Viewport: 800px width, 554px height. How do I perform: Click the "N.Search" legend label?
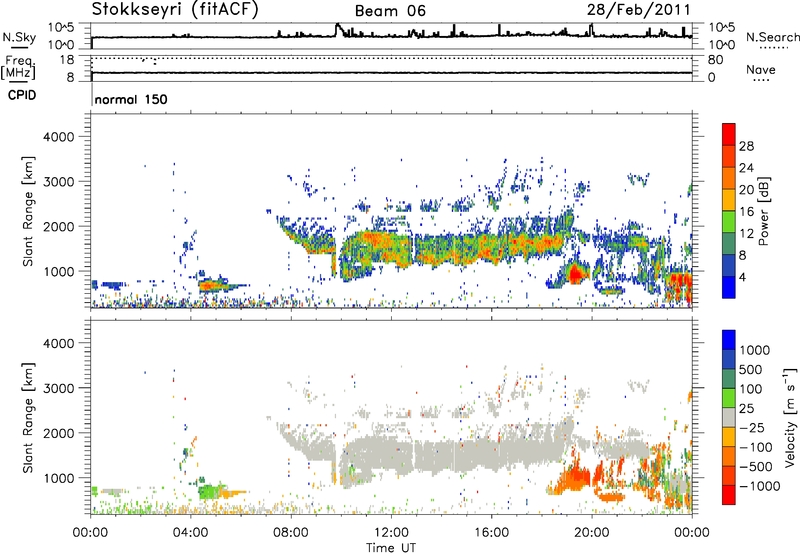[x=772, y=37]
